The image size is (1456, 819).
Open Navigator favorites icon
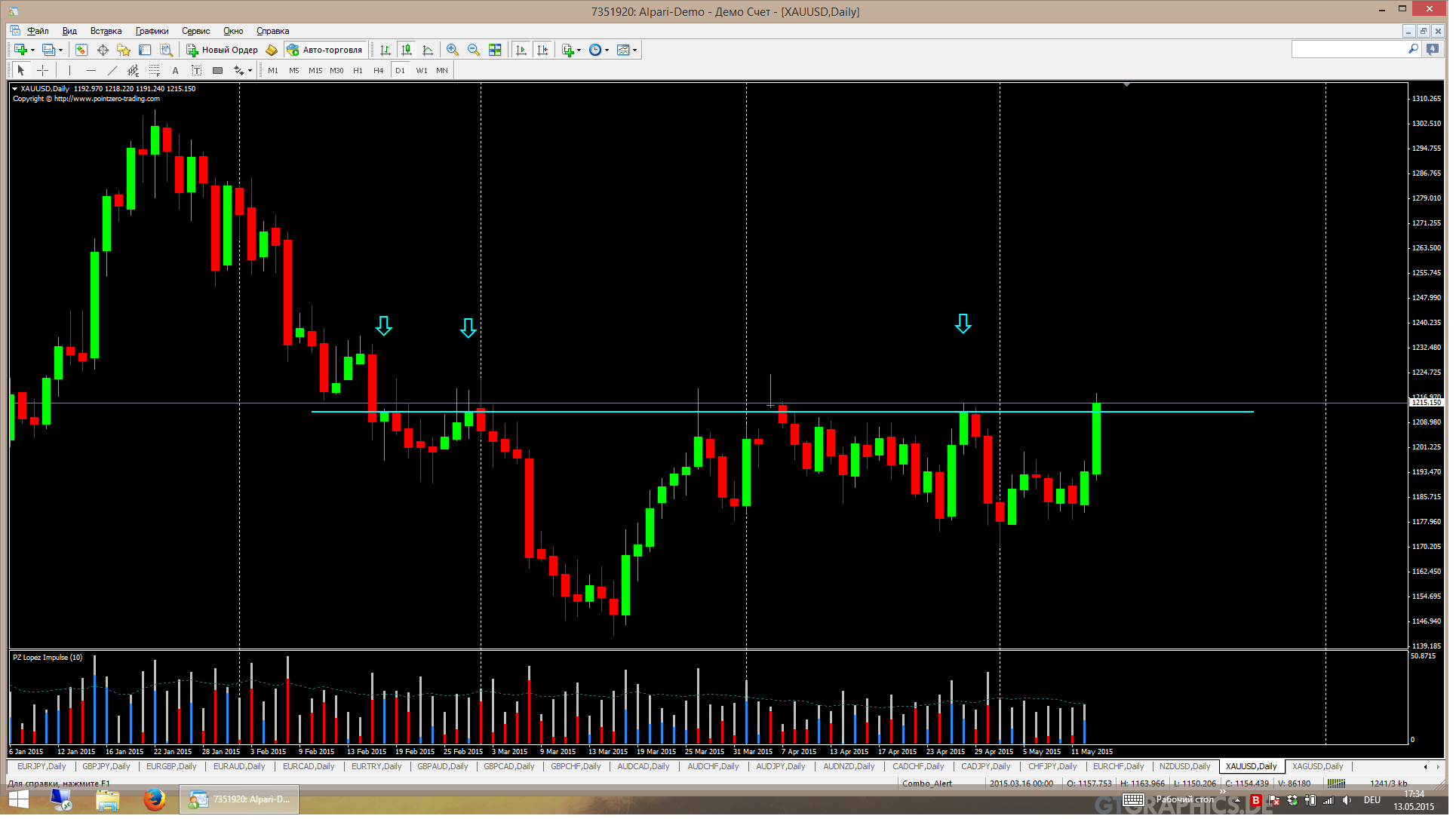124,50
